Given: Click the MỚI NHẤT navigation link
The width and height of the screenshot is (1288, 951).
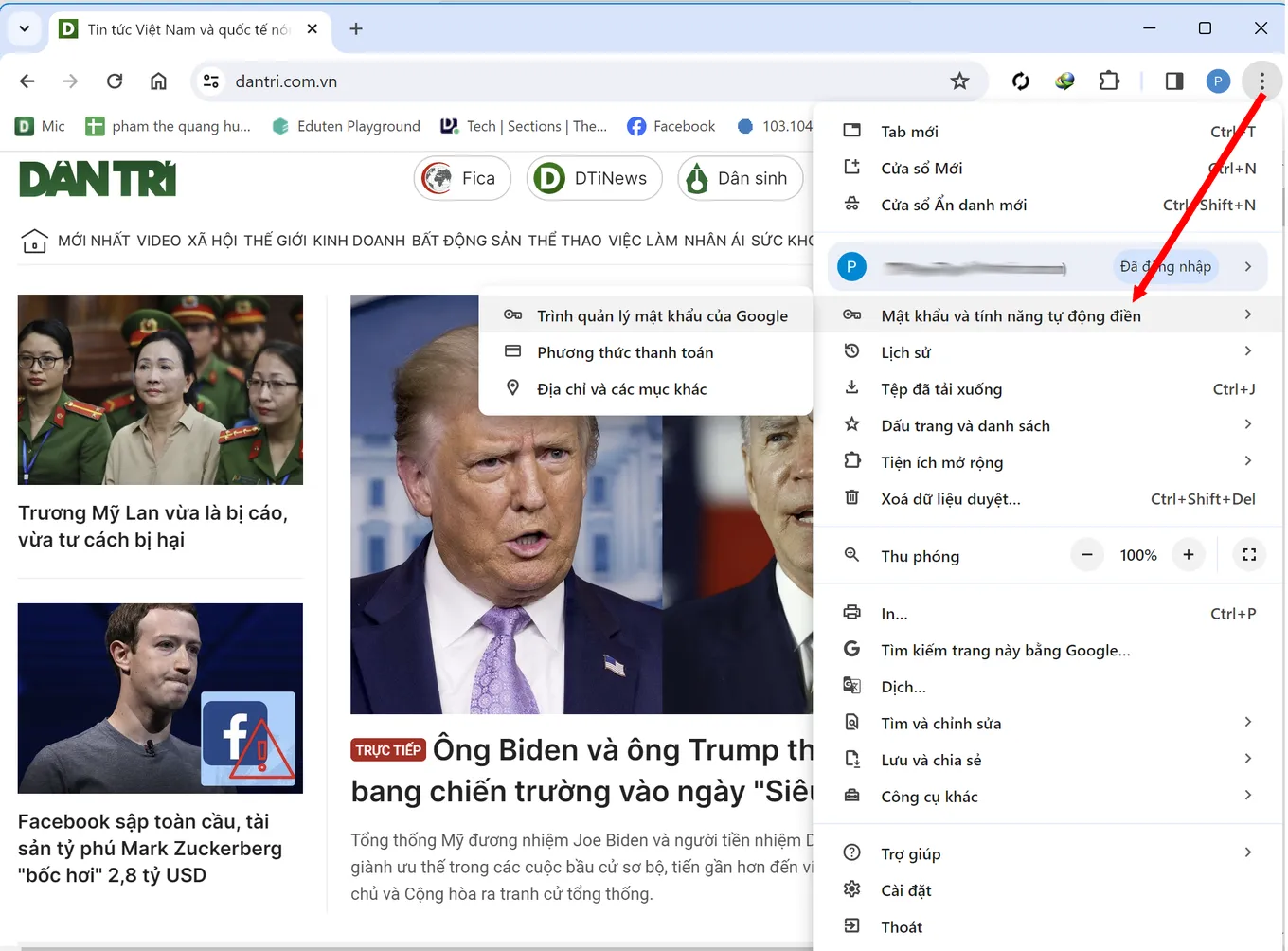Looking at the screenshot, I should [x=93, y=241].
